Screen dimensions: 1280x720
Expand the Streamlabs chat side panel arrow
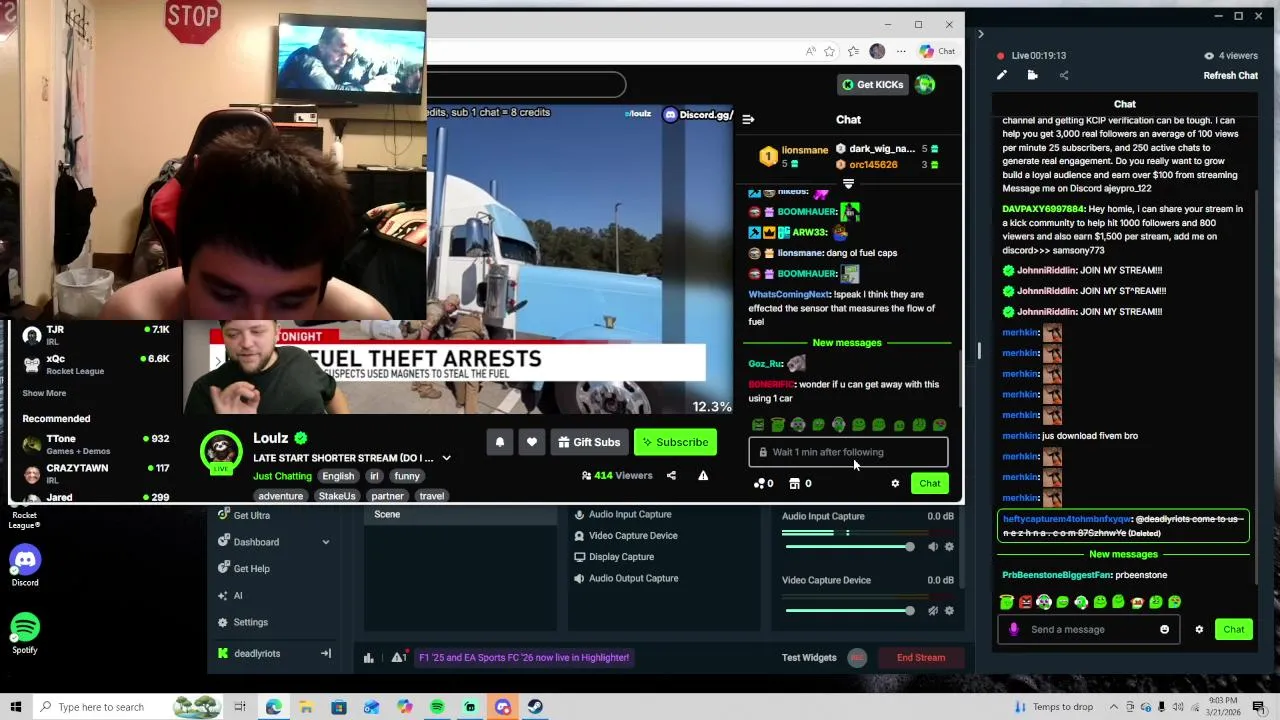980,34
